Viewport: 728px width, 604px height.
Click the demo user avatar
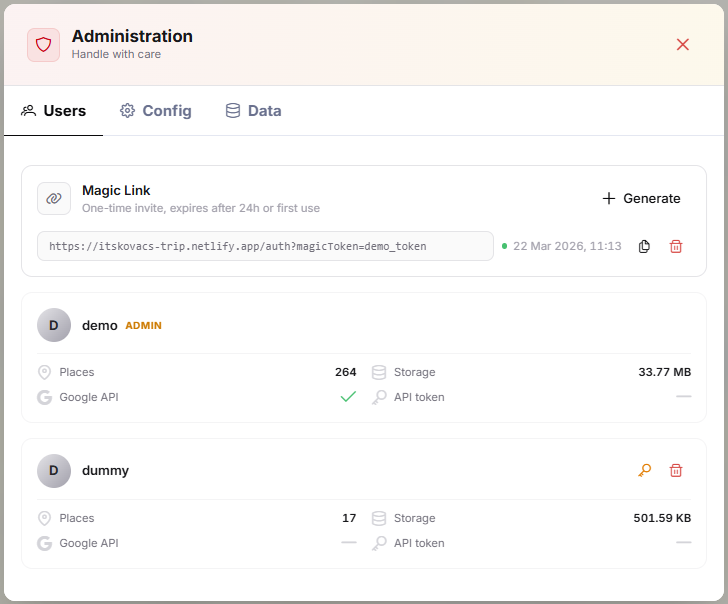pos(54,325)
